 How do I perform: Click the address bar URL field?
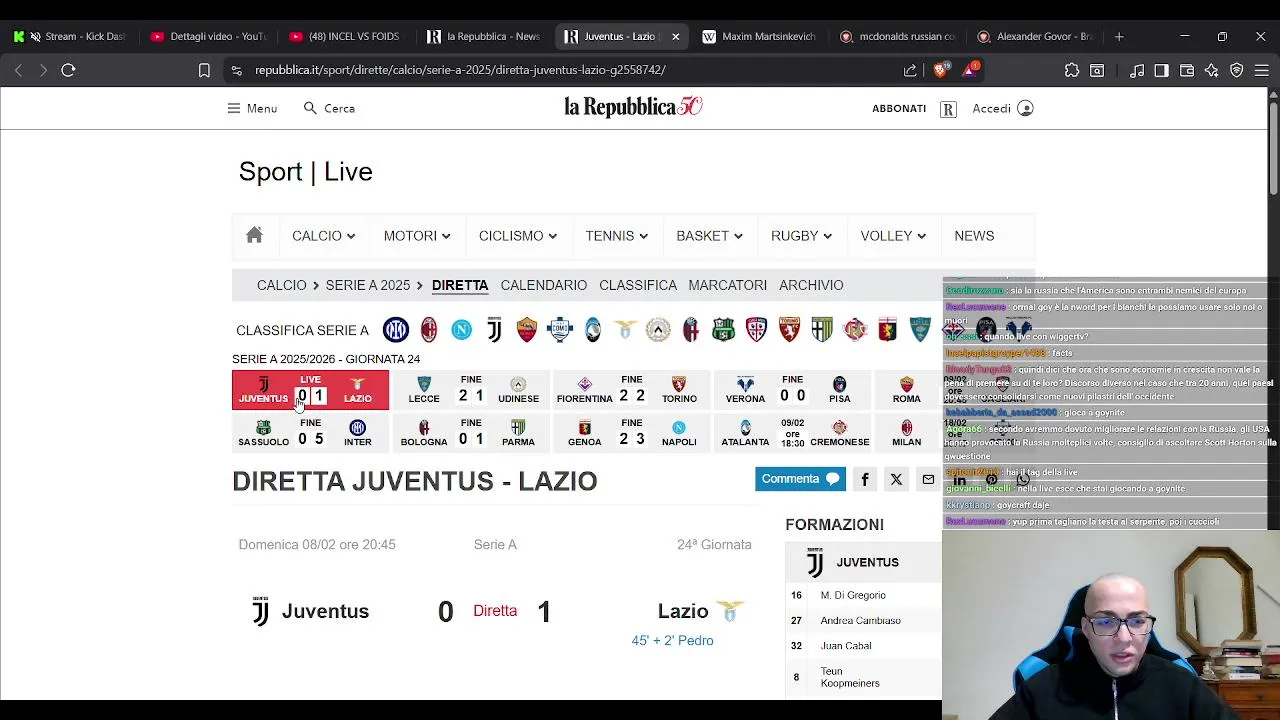[570, 70]
